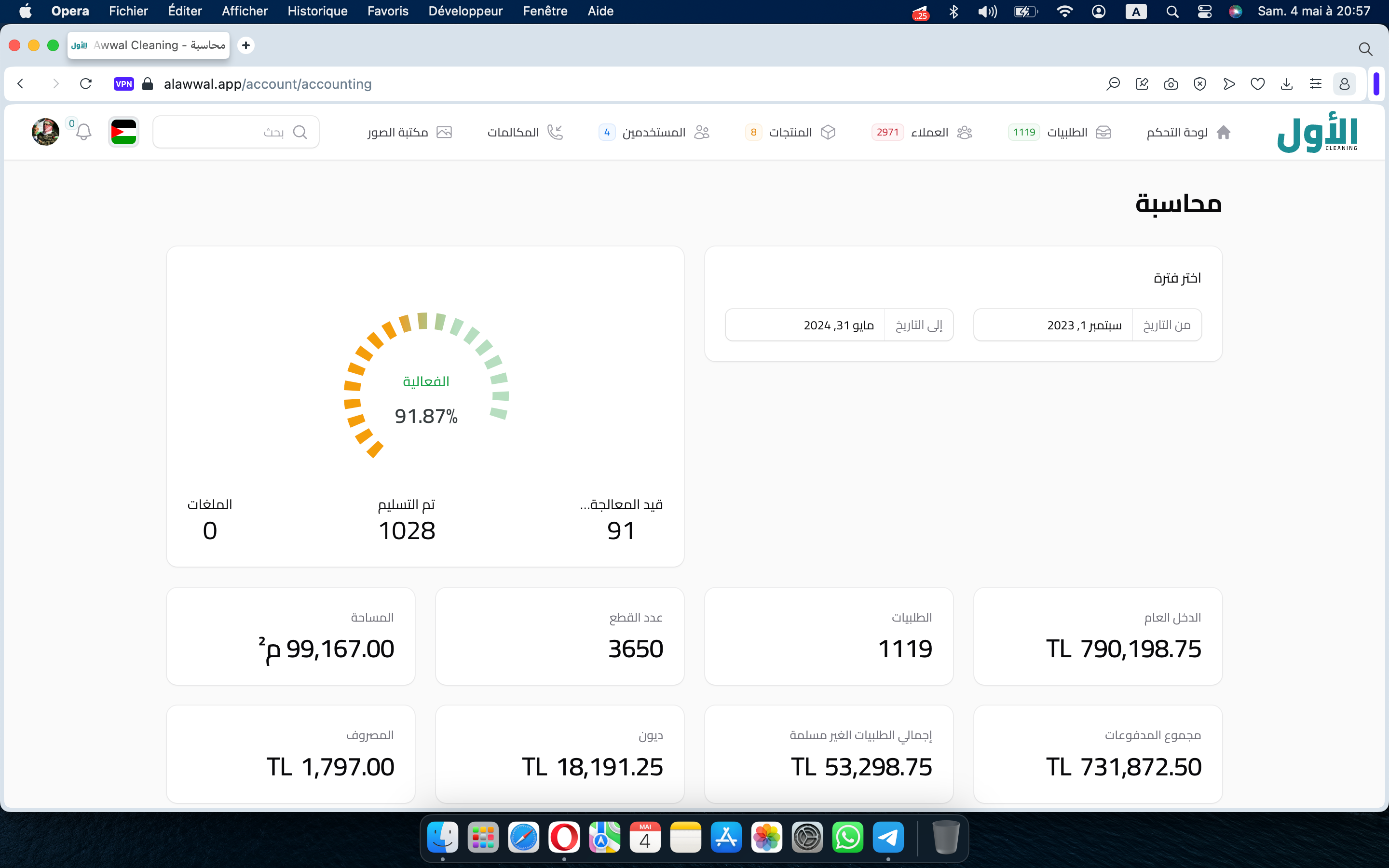Click the heart bookmark icon in toolbar

pos(1257,84)
